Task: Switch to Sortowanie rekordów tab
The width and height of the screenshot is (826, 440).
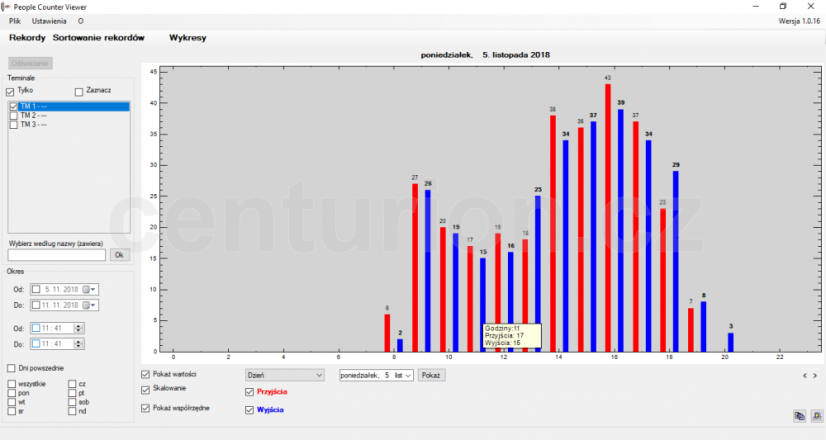Action: [99, 38]
